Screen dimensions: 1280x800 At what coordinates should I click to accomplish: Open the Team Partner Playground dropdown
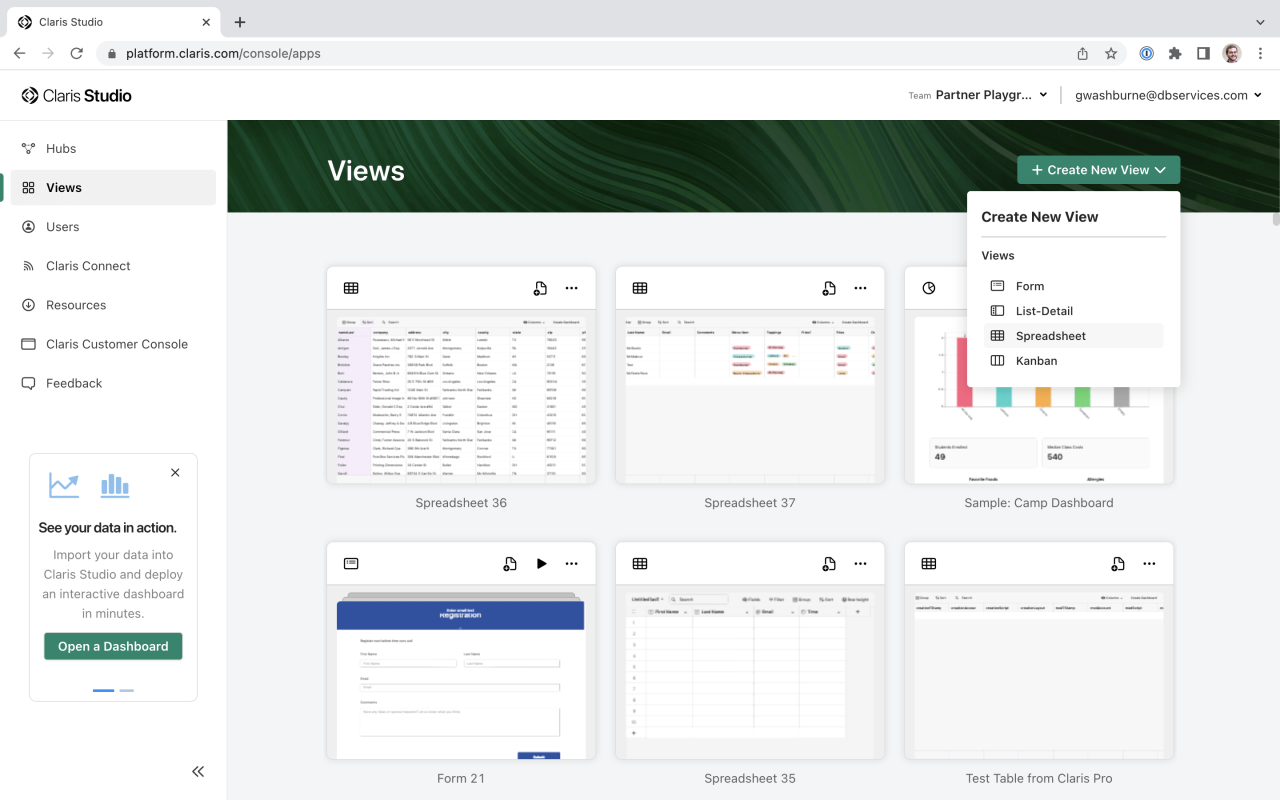point(978,95)
